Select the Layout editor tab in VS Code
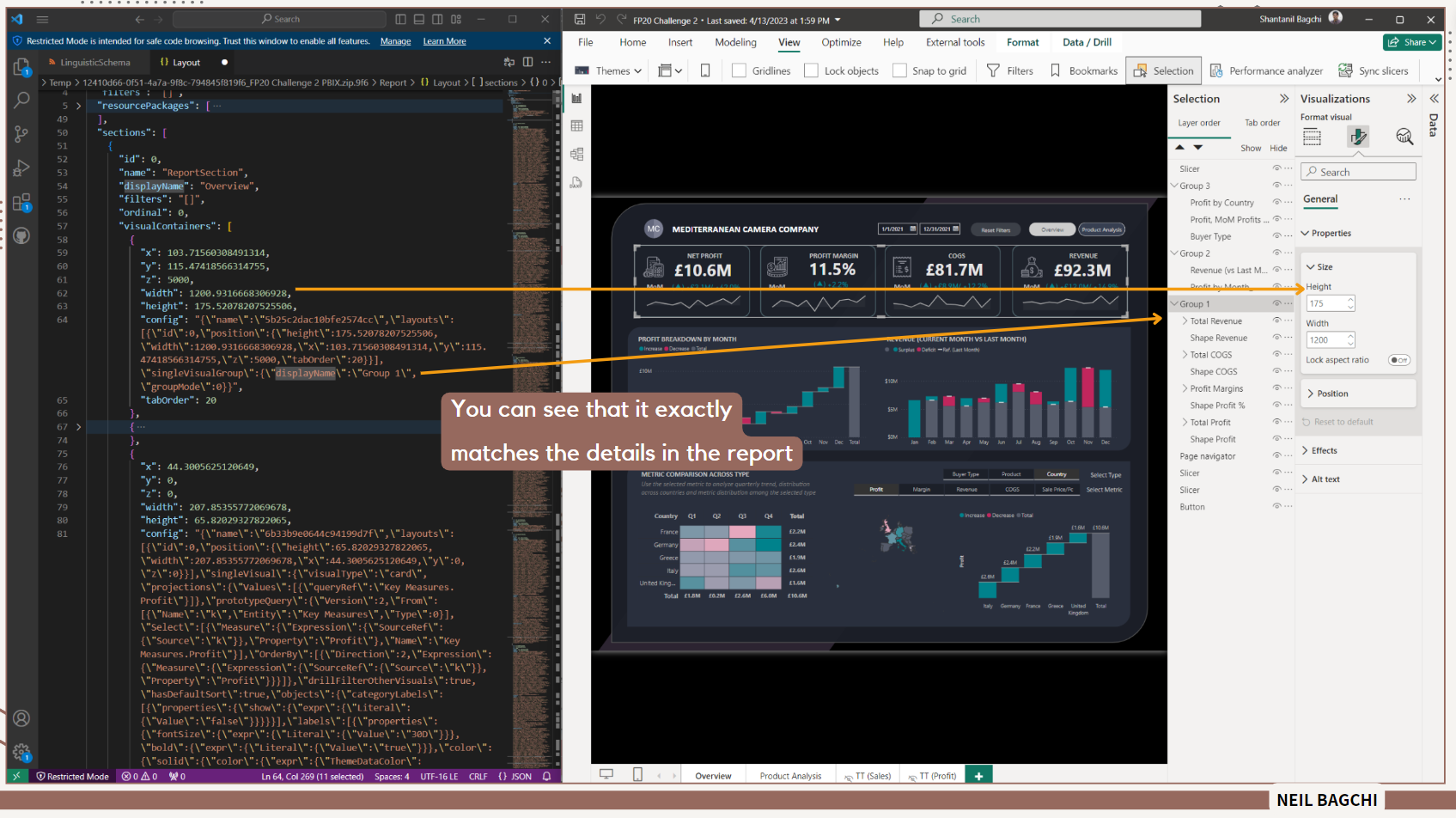Viewport: 1456px width, 818px height. pyautogui.click(x=186, y=62)
